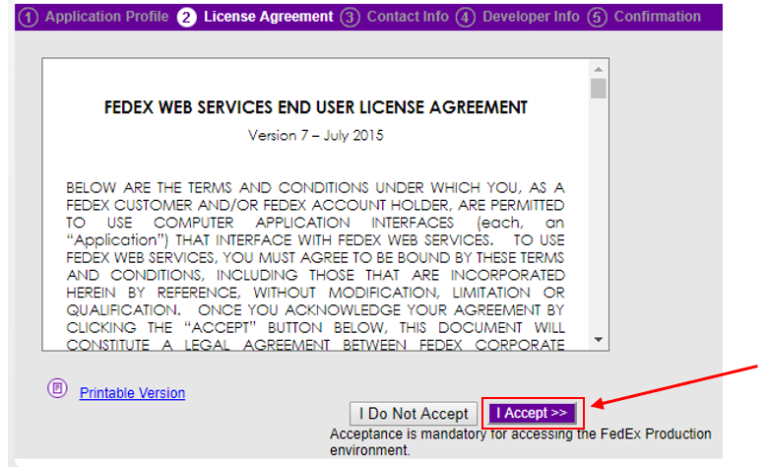This screenshot has height=467, width=768.
Task: Jump to the Confirmation step
Action: click(x=657, y=17)
